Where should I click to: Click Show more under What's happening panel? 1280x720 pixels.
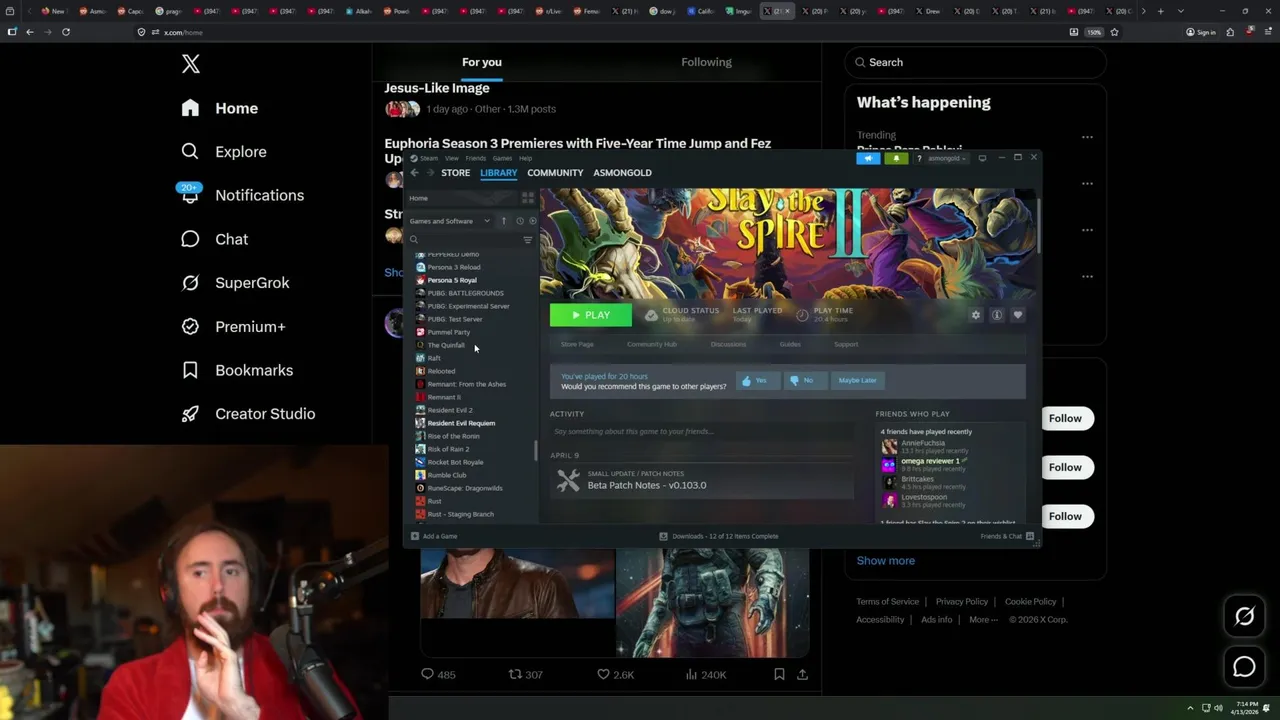(x=886, y=561)
